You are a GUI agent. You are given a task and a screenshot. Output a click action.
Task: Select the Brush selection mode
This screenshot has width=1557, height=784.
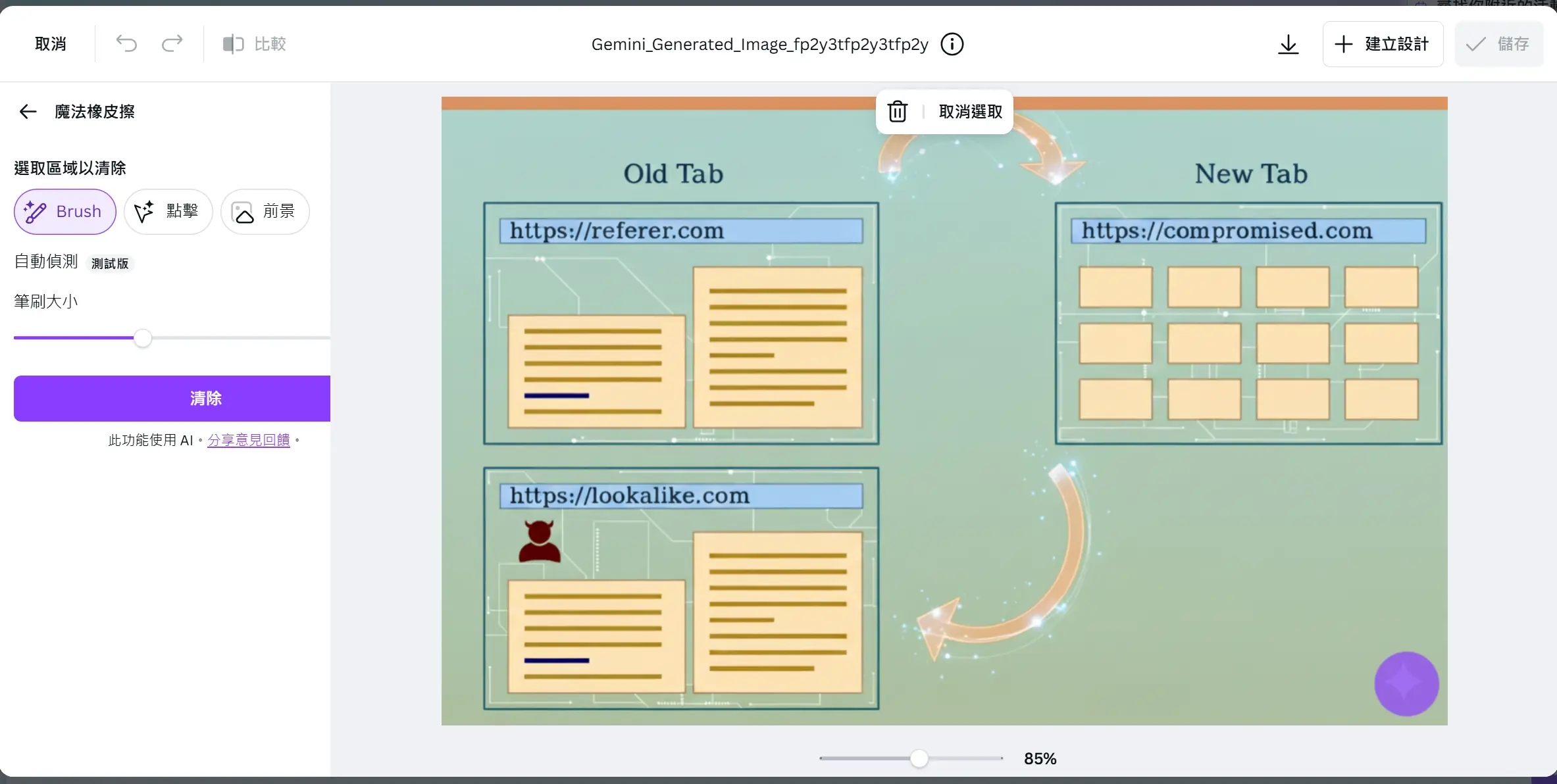pos(65,211)
